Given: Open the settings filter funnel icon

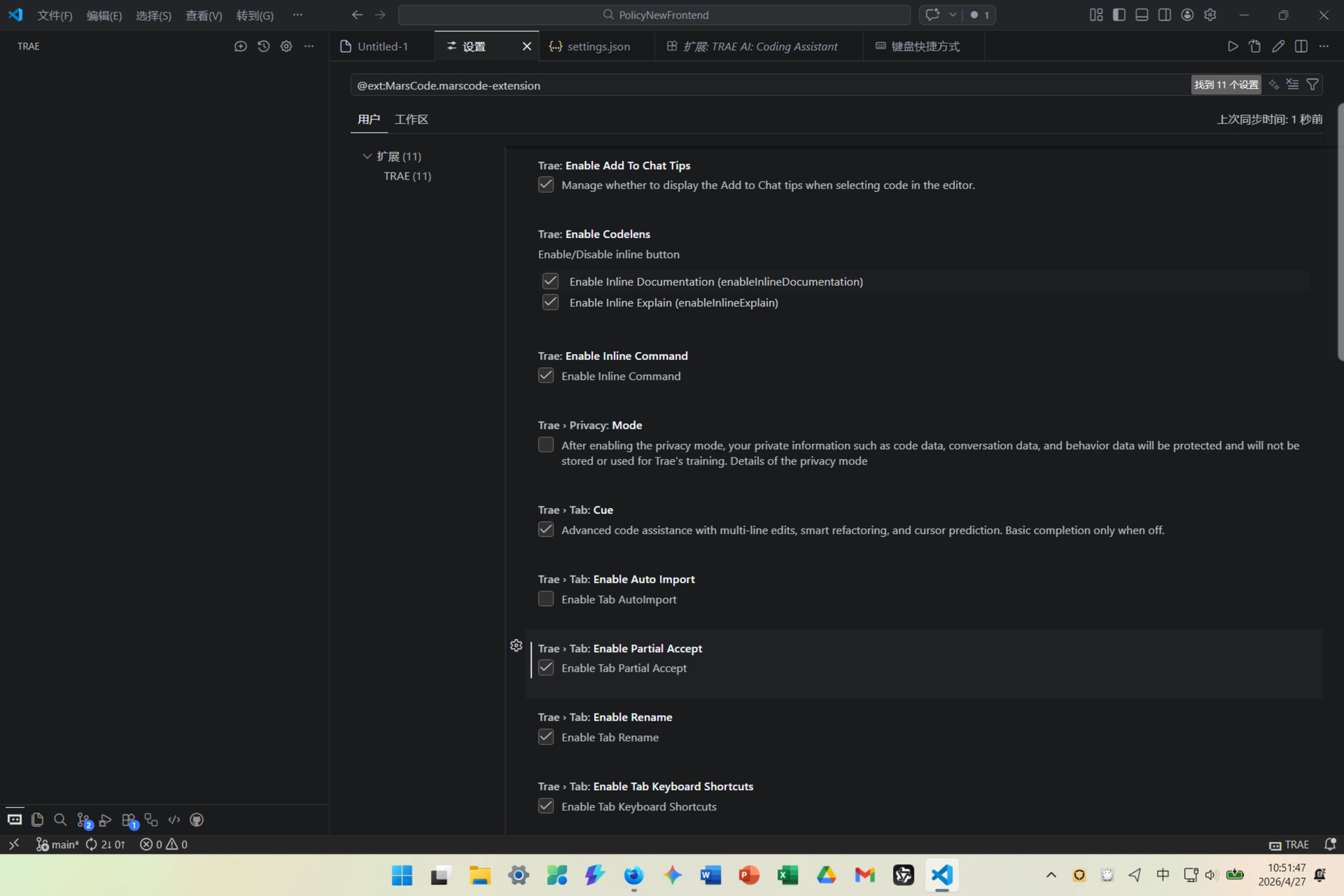Looking at the screenshot, I should (x=1312, y=85).
